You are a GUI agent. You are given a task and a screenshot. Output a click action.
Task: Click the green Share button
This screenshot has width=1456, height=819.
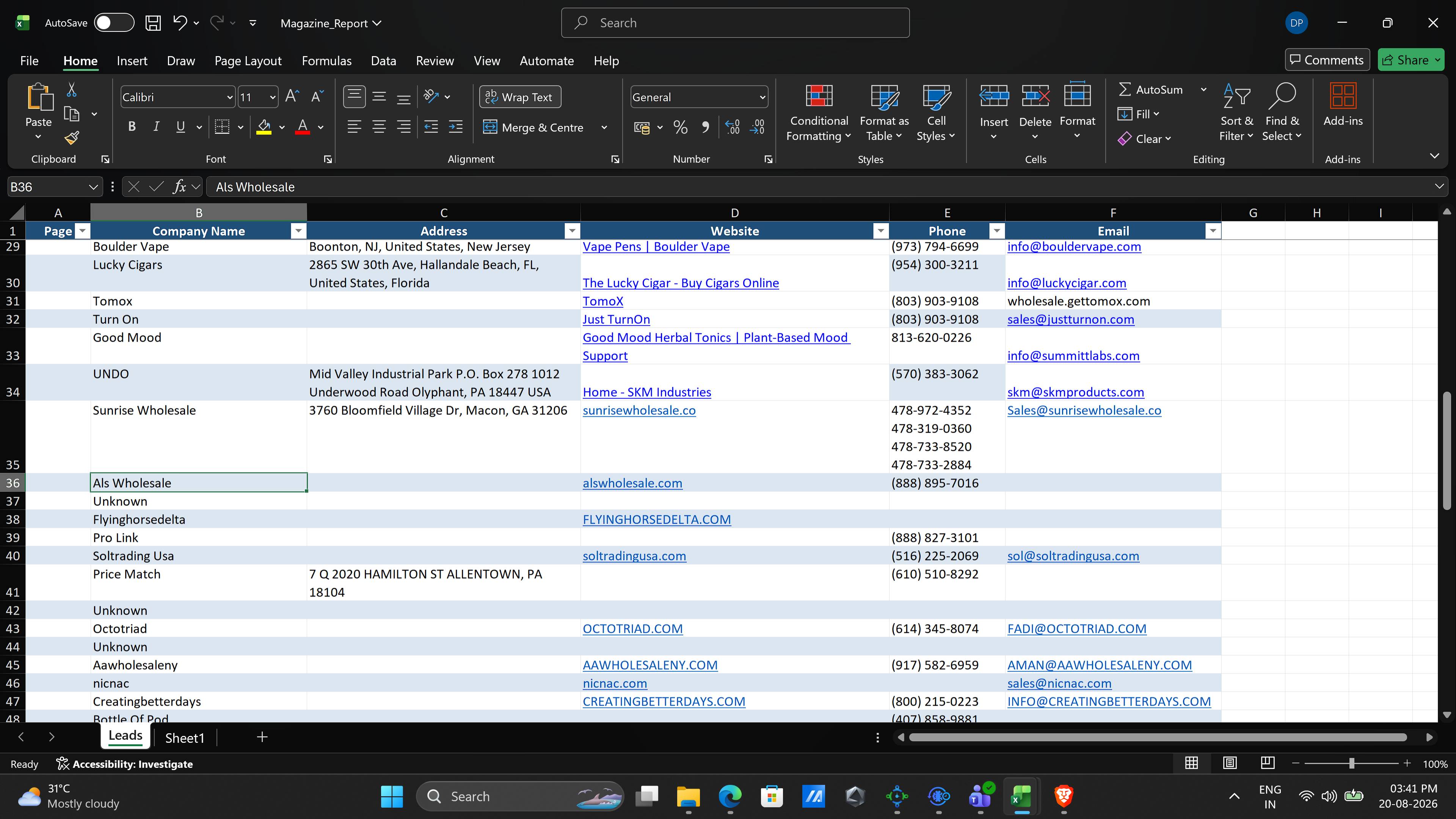[x=1411, y=60]
